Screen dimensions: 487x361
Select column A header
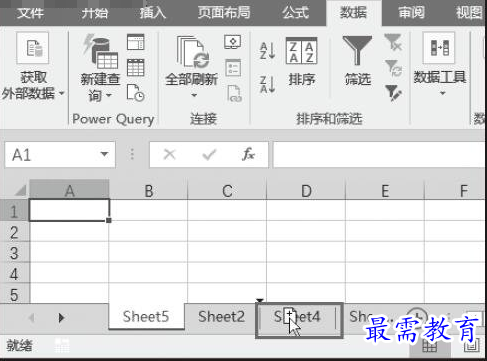click(x=69, y=190)
